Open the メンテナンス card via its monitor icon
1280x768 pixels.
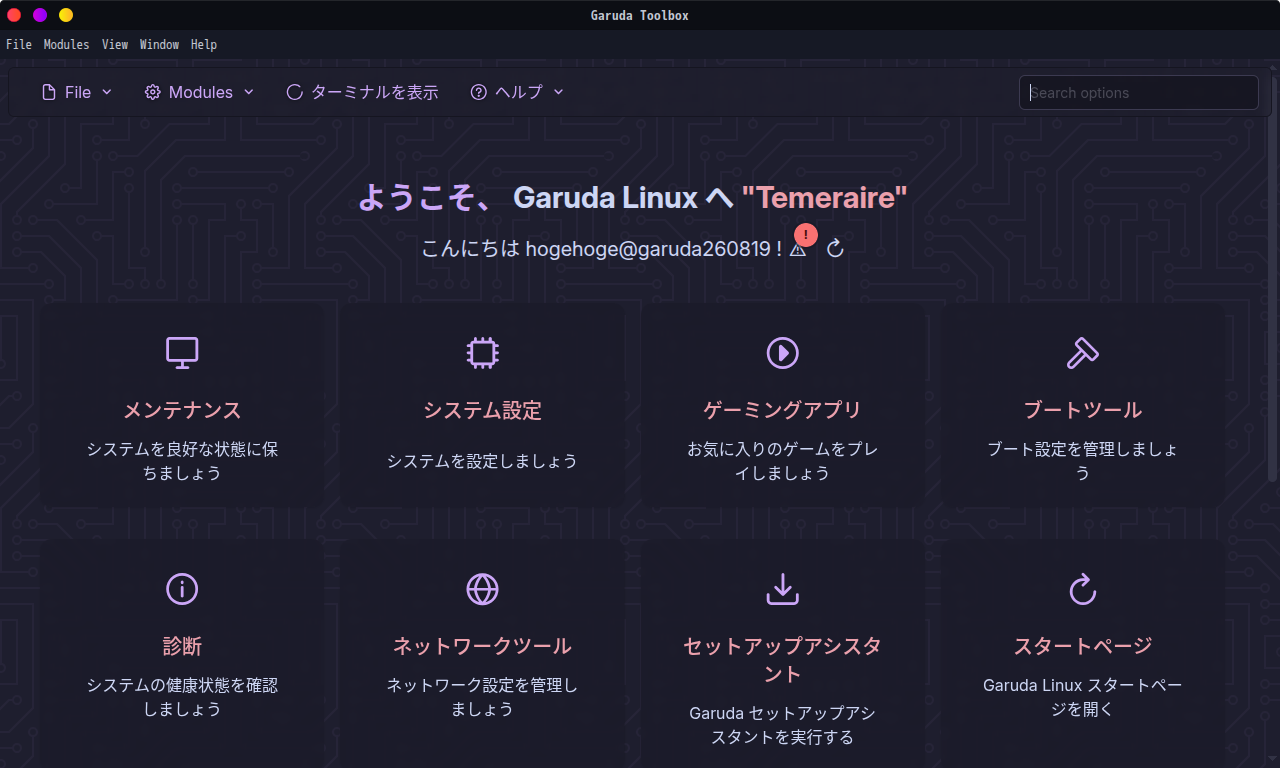[182, 352]
